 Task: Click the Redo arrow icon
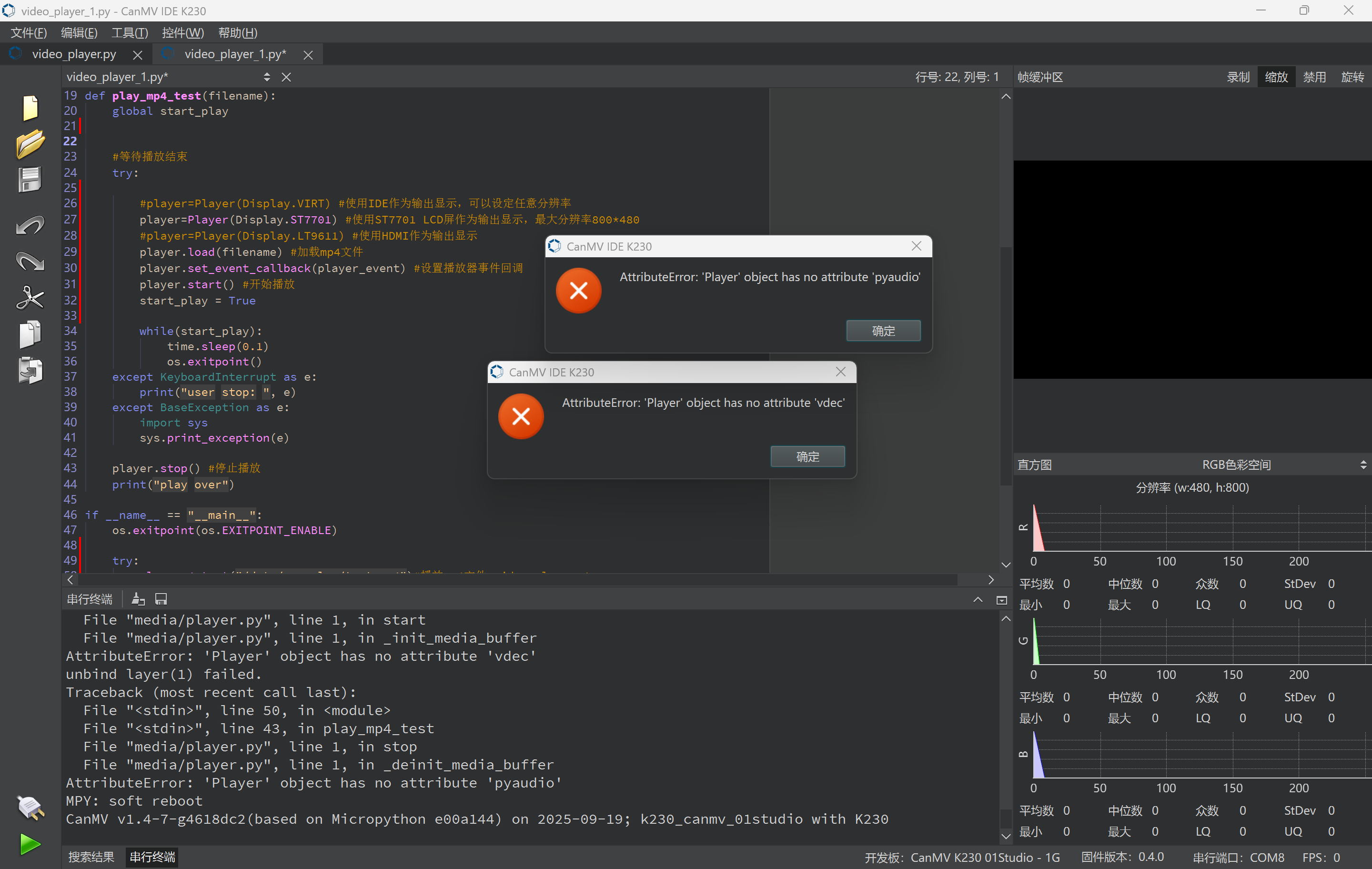coord(30,262)
